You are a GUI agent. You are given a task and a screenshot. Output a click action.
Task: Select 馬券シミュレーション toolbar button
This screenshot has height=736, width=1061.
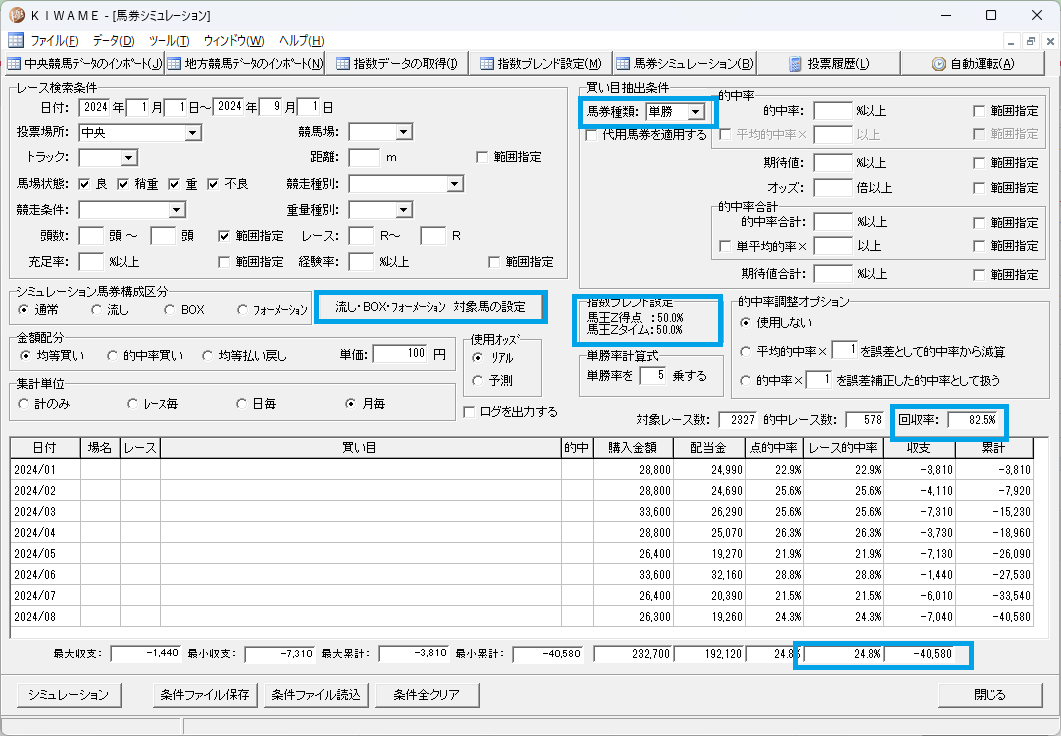tap(685, 64)
